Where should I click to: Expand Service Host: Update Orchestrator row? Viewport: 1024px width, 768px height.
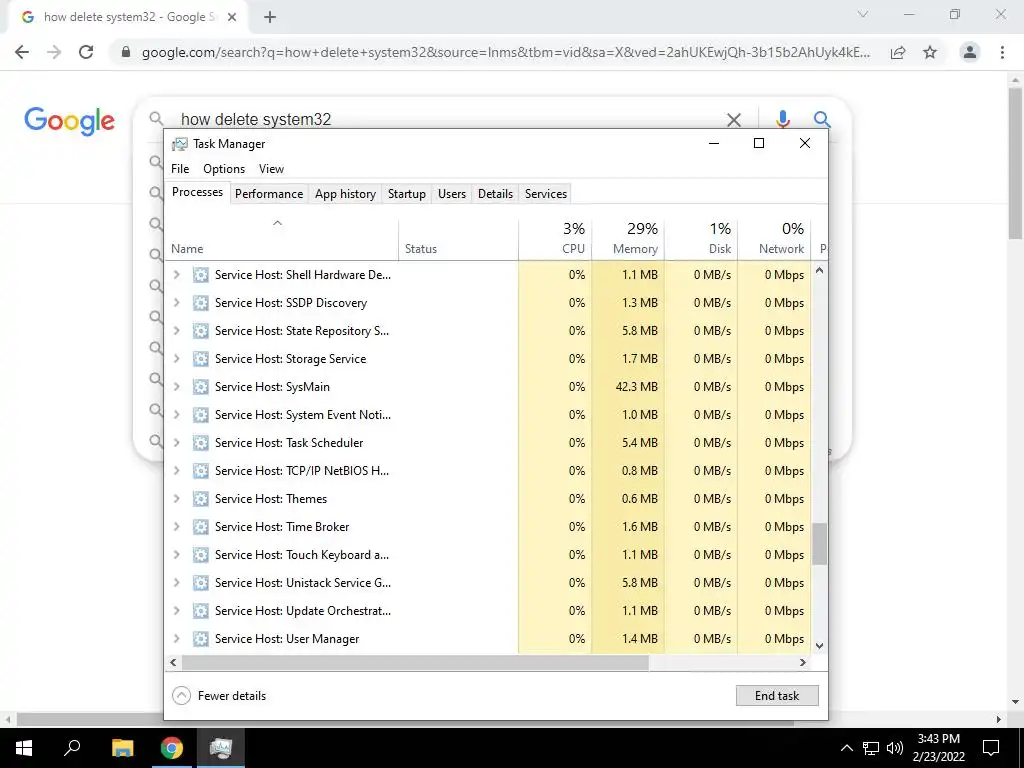point(176,611)
